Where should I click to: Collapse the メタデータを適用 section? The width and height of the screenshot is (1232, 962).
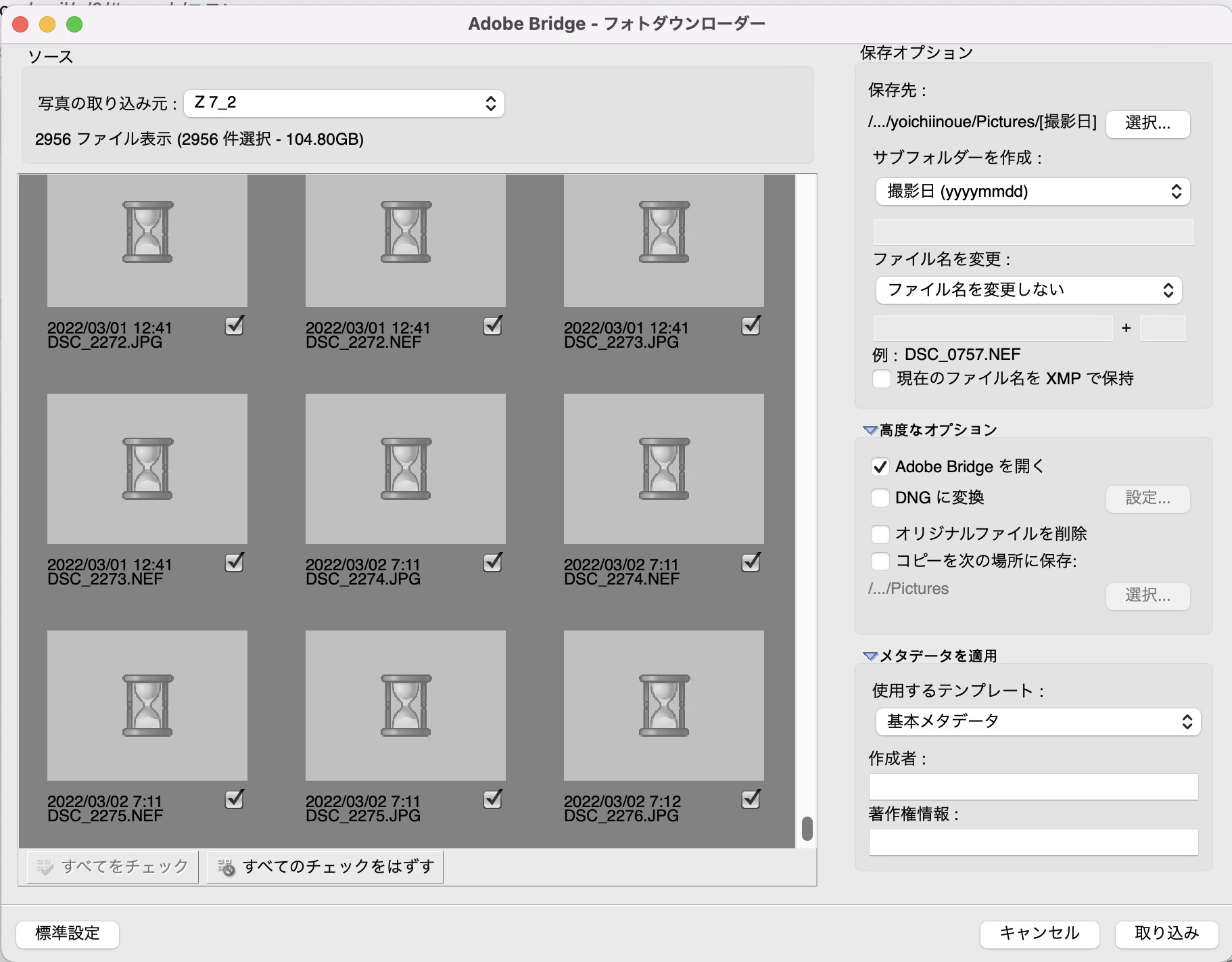point(870,656)
